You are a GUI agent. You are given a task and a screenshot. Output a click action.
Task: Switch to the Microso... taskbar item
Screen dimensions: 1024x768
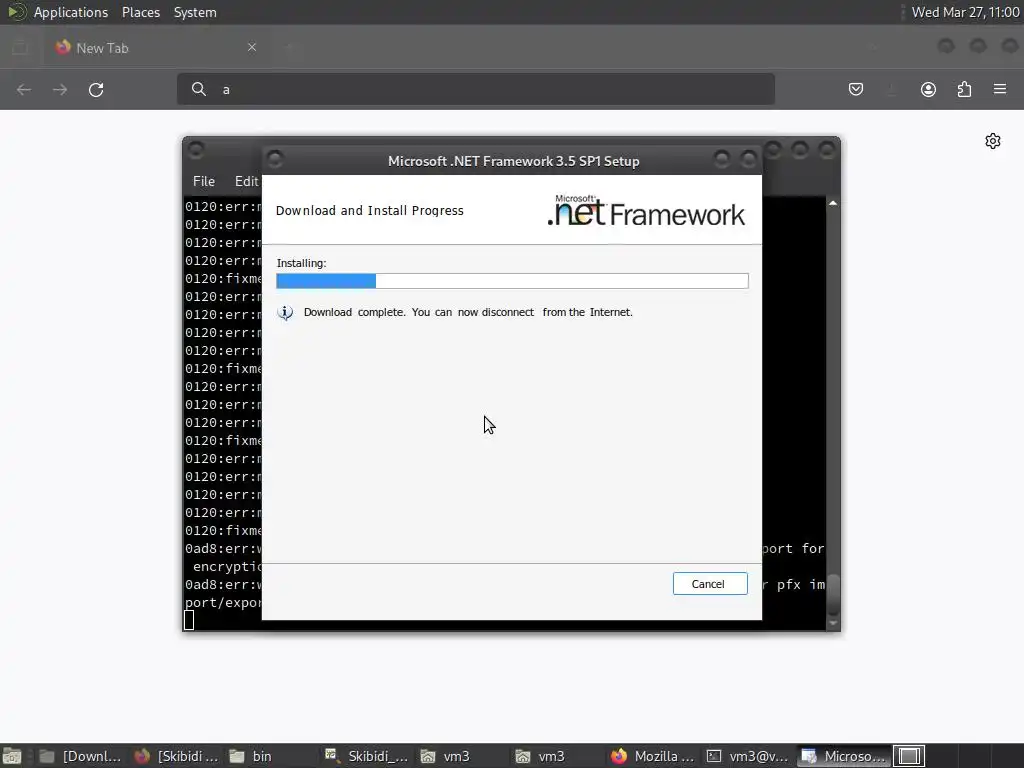tap(844, 756)
